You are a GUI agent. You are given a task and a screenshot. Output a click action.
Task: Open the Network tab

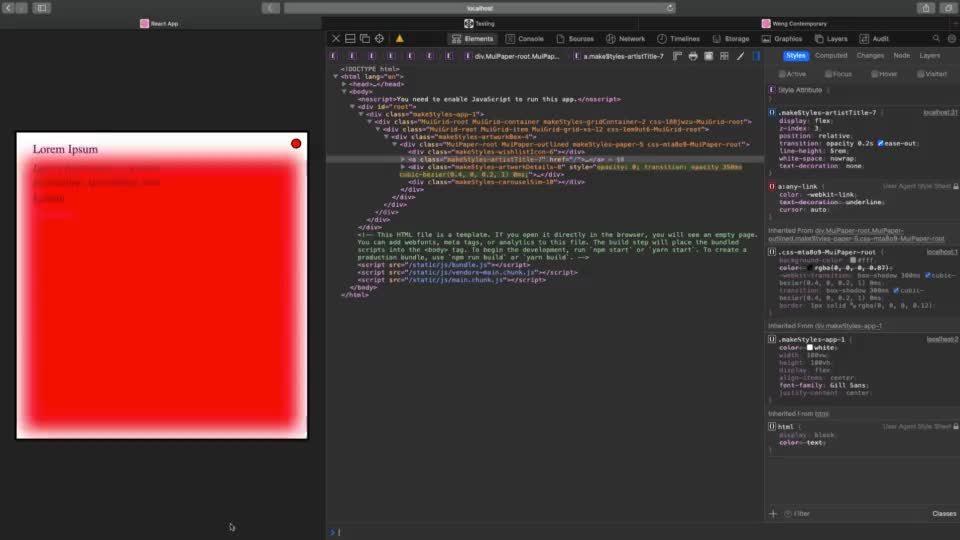click(x=626, y=39)
